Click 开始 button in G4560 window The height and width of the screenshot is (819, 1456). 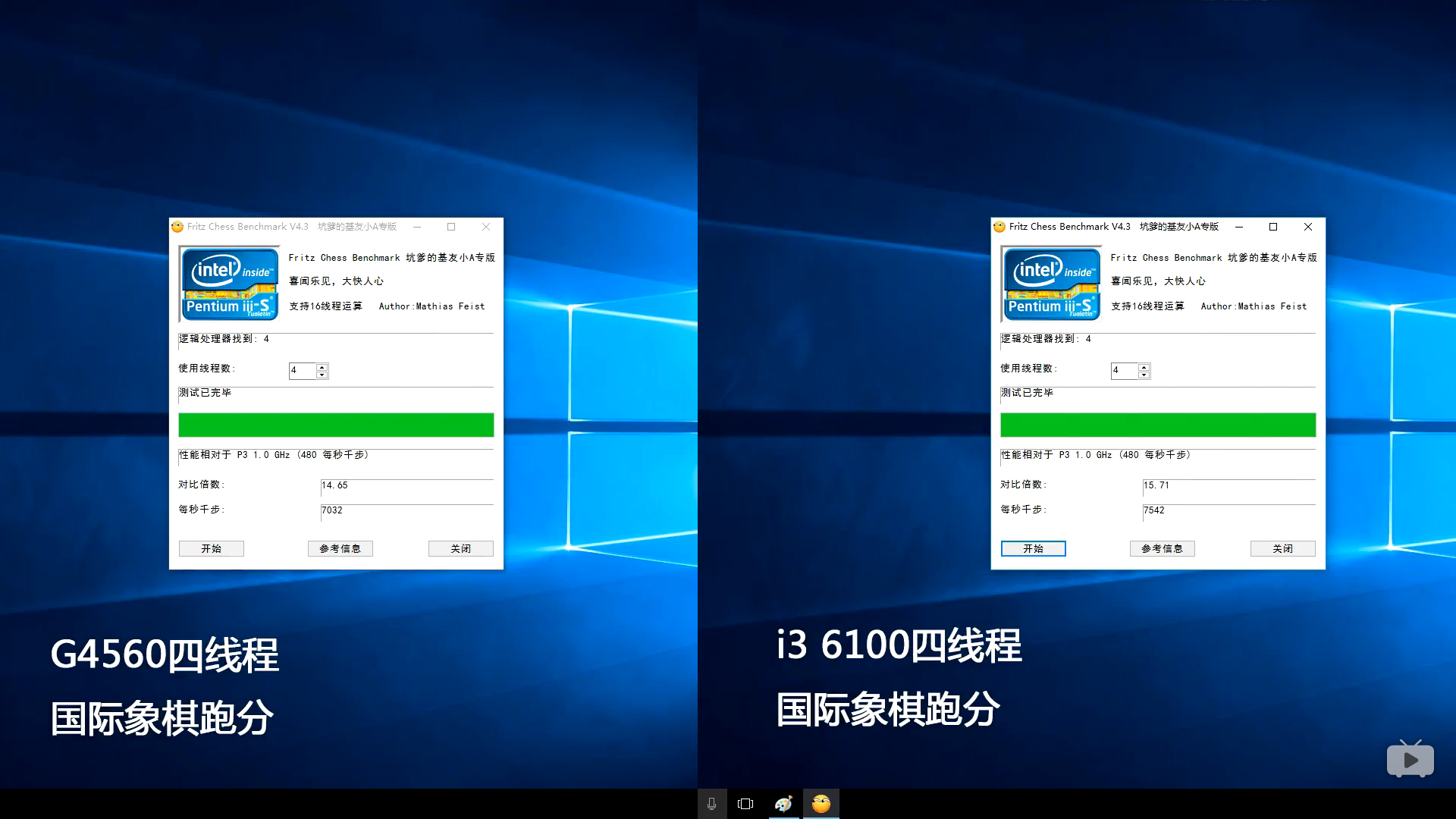point(211,548)
